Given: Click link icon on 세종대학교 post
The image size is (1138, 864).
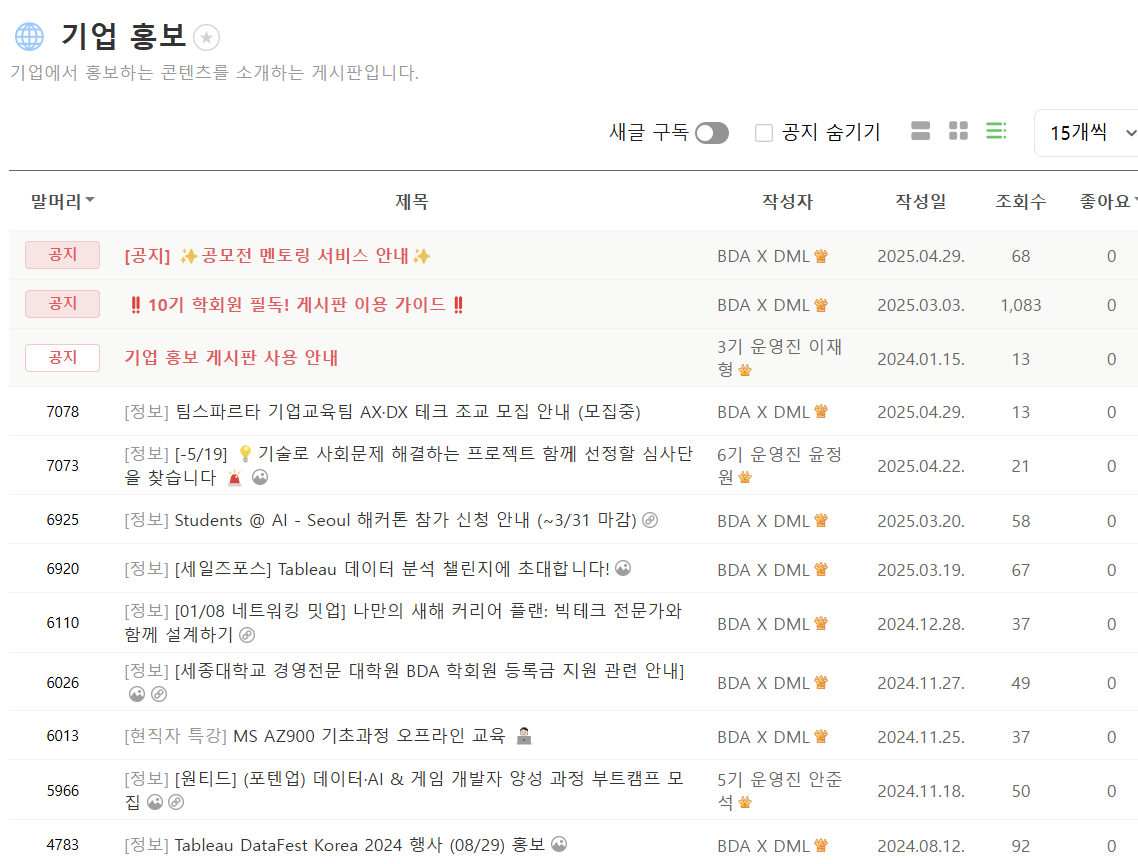Looking at the screenshot, I should tap(159, 694).
